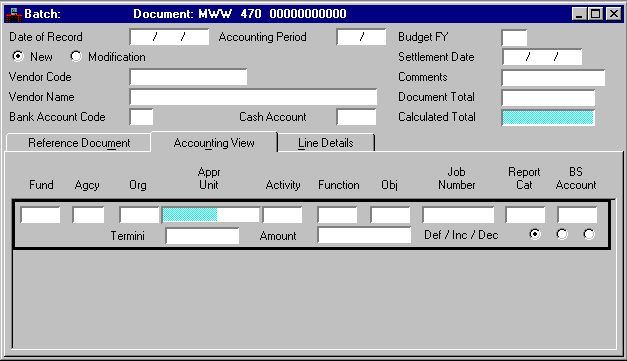Maximize the document window

click(596, 14)
